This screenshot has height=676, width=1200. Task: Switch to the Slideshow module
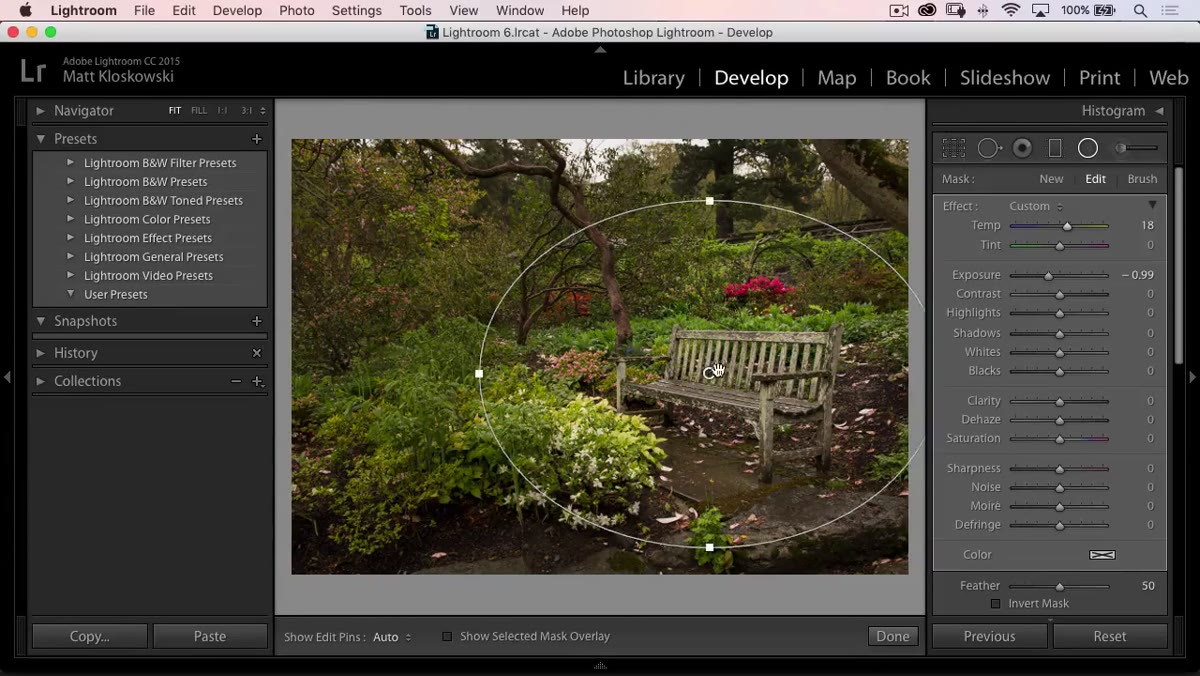tap(1005, 78)
